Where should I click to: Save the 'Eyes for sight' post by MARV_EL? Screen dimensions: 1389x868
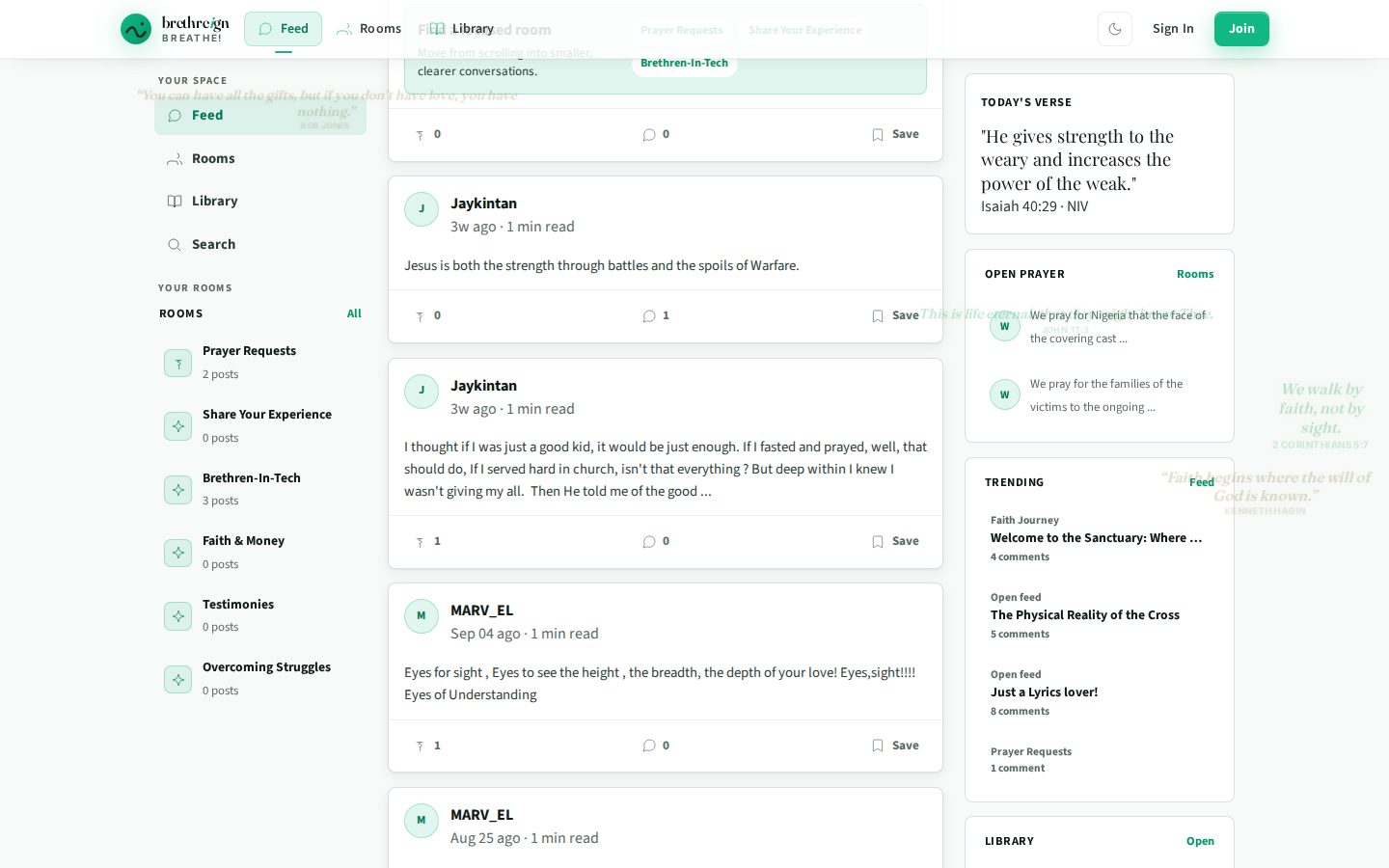click(x=895, y=746)
